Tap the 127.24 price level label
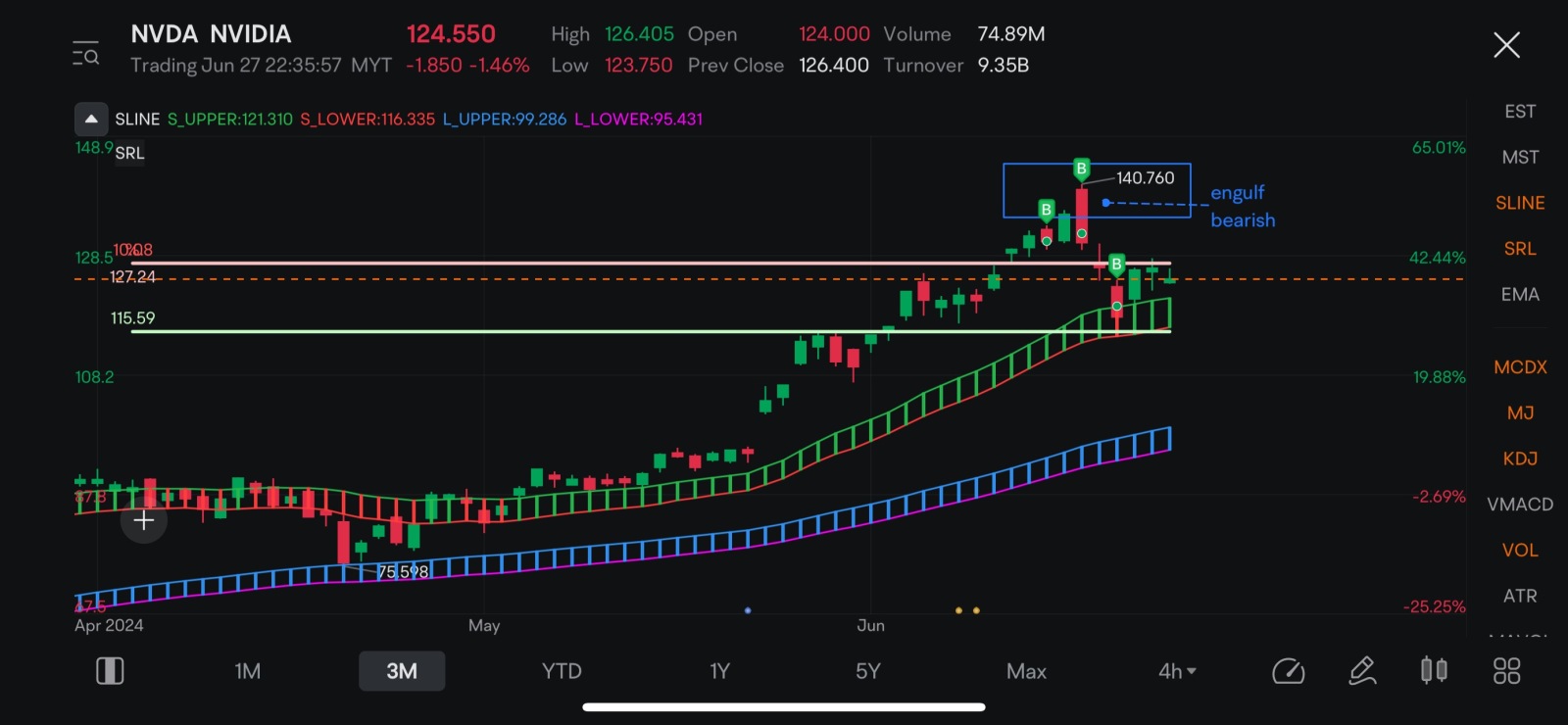Viewport: 1568px width, 725px height. coord(132,277)
